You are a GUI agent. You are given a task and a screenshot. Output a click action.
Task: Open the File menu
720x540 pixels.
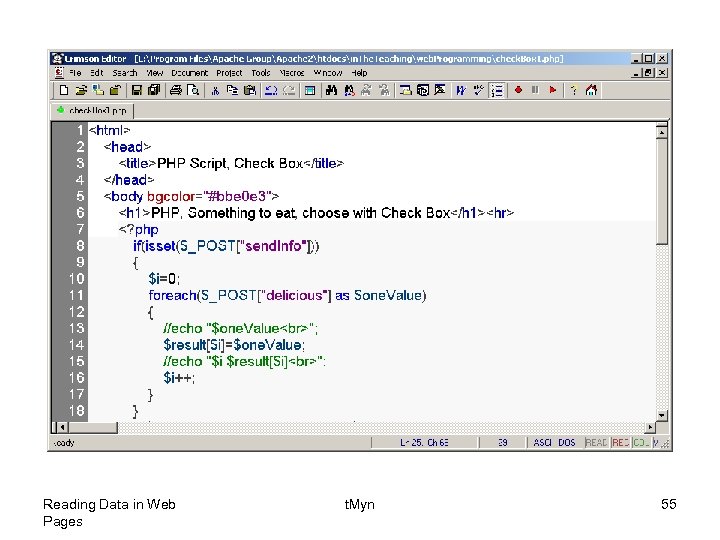click(x=75, y=73)
